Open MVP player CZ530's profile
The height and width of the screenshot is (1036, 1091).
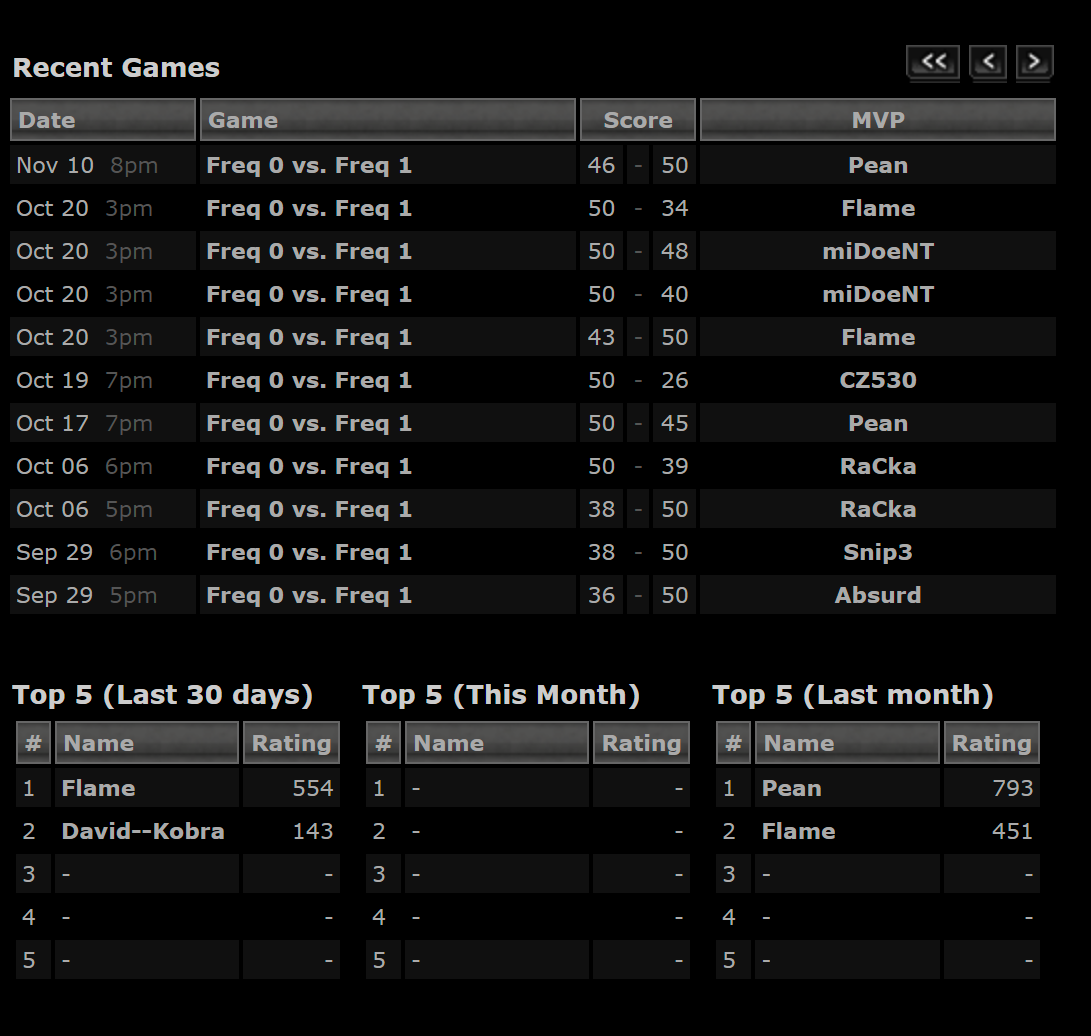pyautogui.click(x=878, y=380)
